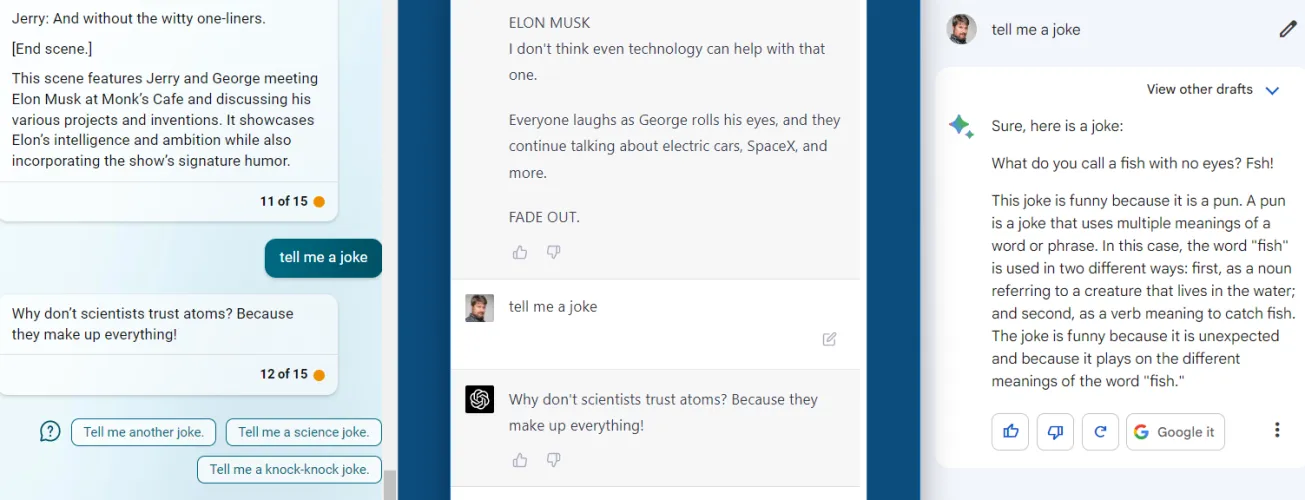Dislike Bard's fish joke with thumbs down
The width and height of the screenshot is (1305, 500).
[x=1055, y=432]
